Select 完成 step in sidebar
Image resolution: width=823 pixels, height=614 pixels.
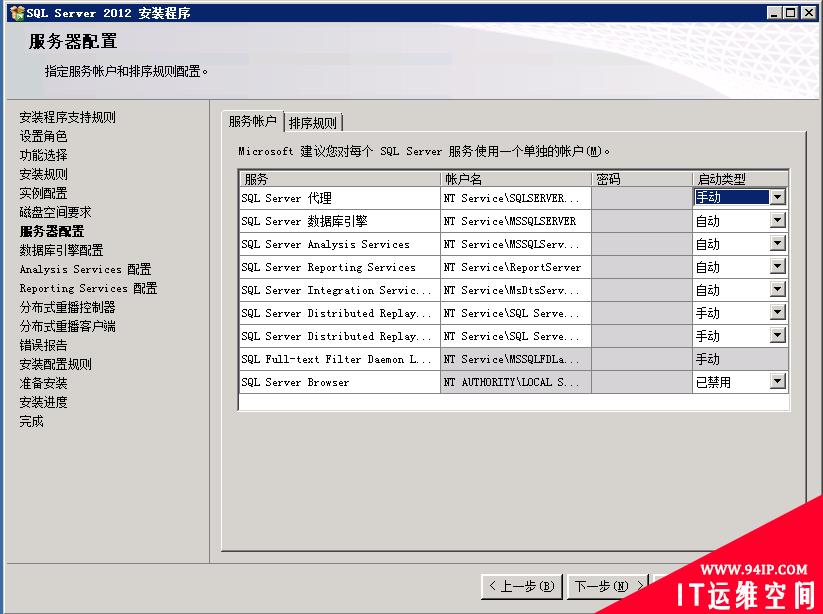point(31,421)
